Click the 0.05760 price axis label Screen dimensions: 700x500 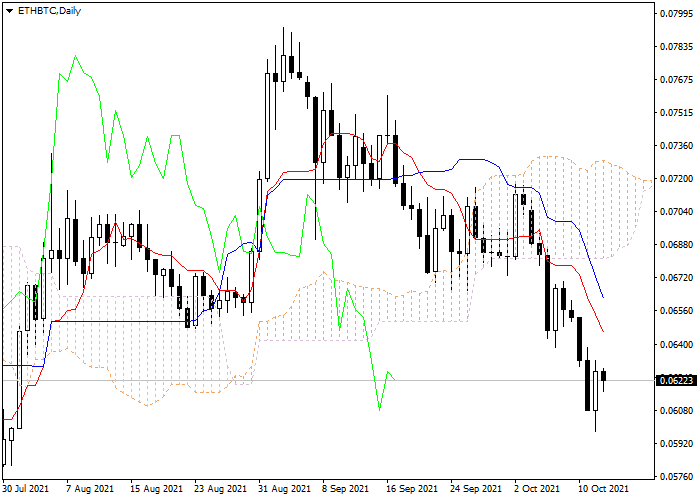(x=676, y=477)
